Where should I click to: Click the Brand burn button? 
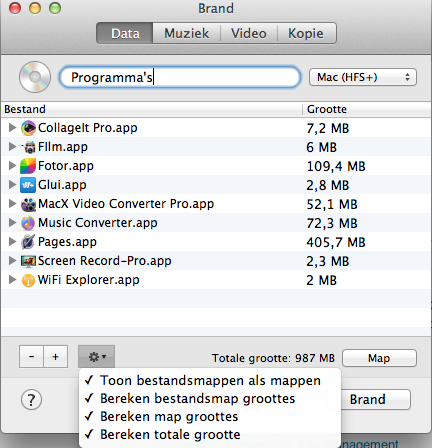coord(373,399)
